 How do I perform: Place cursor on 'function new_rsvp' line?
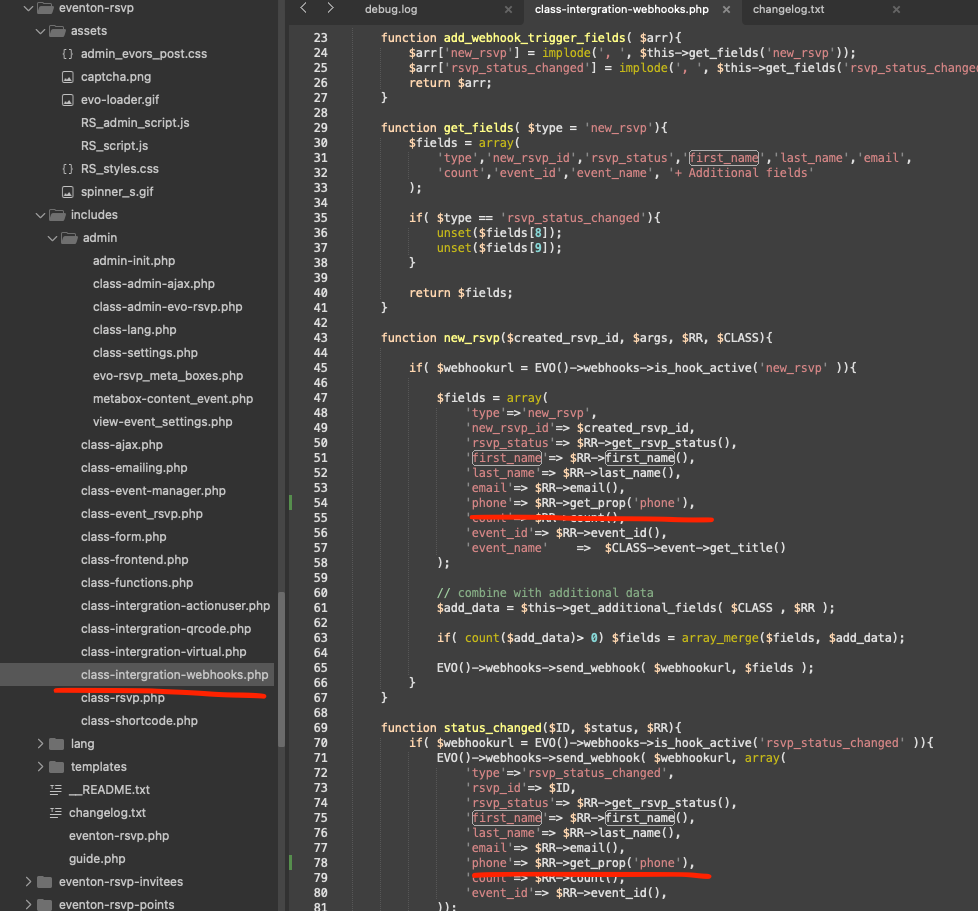point(576,338)
